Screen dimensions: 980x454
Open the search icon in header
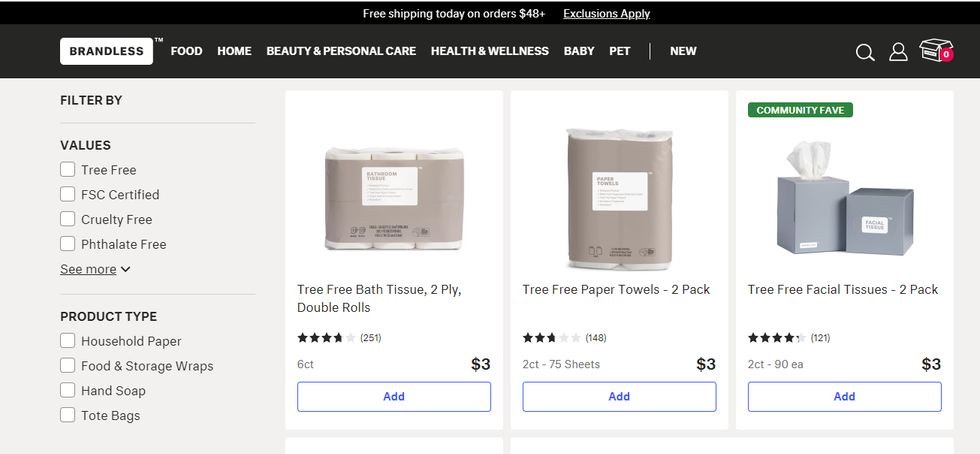[865, 52]
